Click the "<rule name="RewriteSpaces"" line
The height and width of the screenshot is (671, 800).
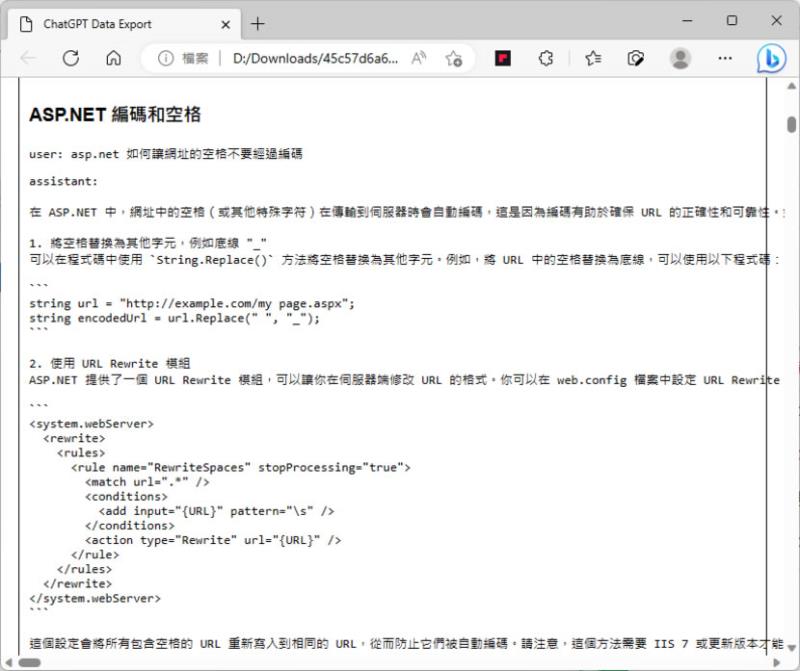click(241, 467)
